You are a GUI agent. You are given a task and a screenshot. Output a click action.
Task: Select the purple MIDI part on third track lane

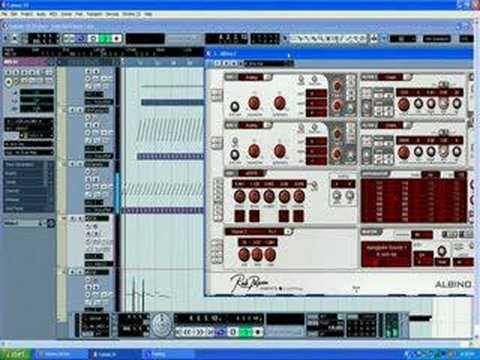coord(163,210)
